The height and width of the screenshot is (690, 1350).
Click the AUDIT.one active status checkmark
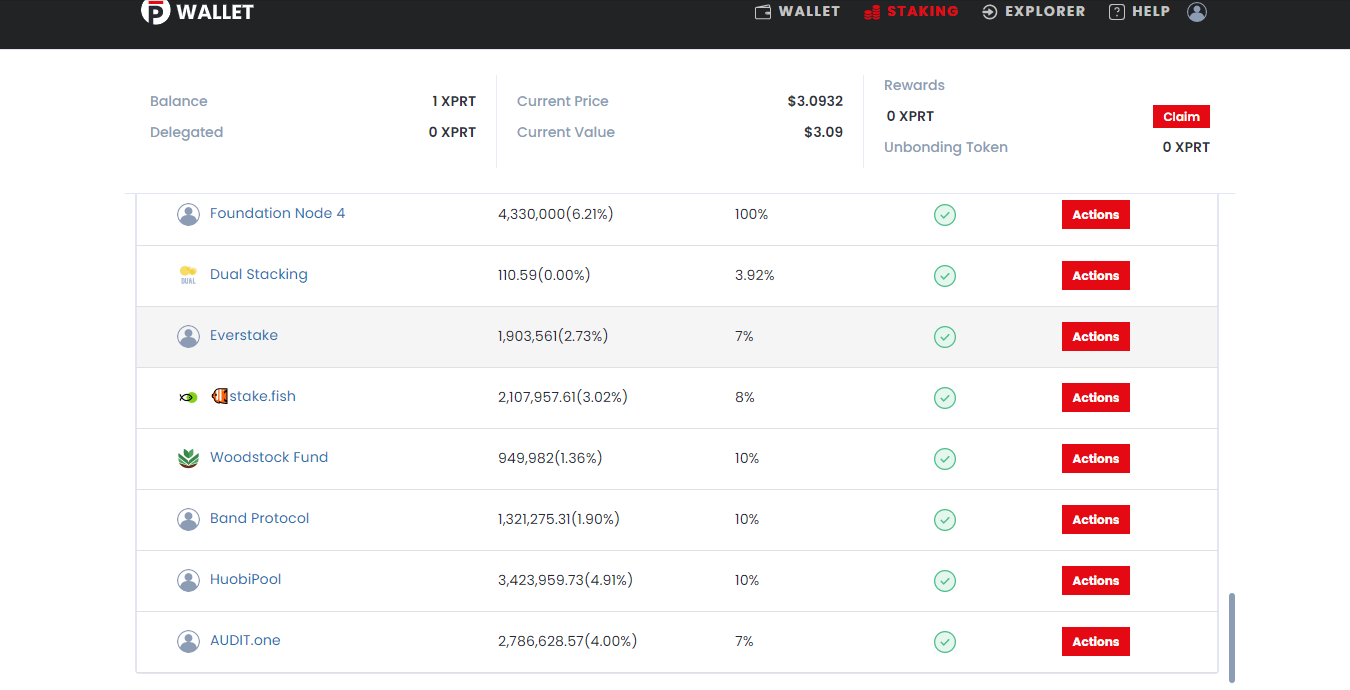click(x=945, y=642)
